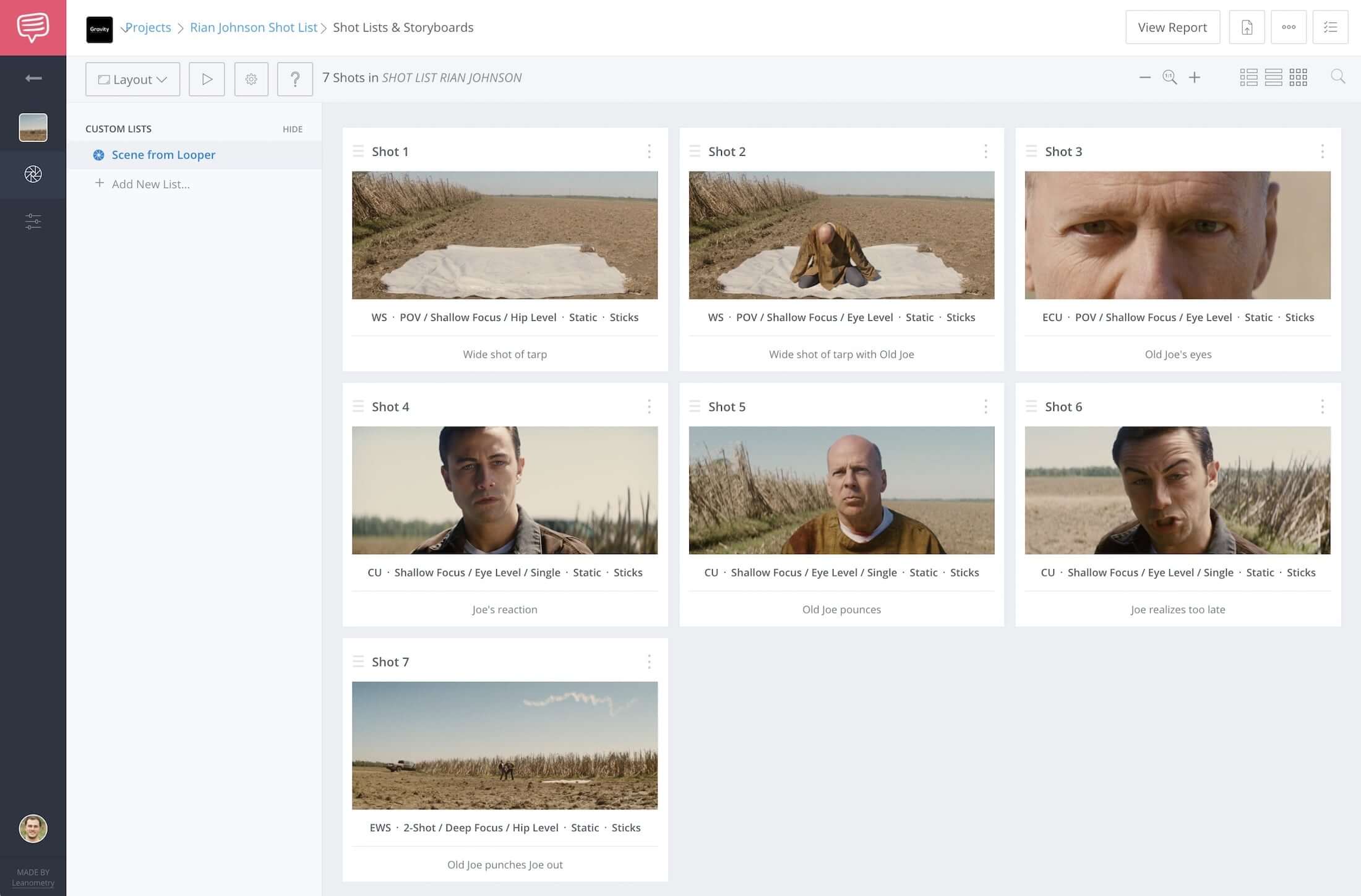Switch to grid view layout

[1298, 77]
